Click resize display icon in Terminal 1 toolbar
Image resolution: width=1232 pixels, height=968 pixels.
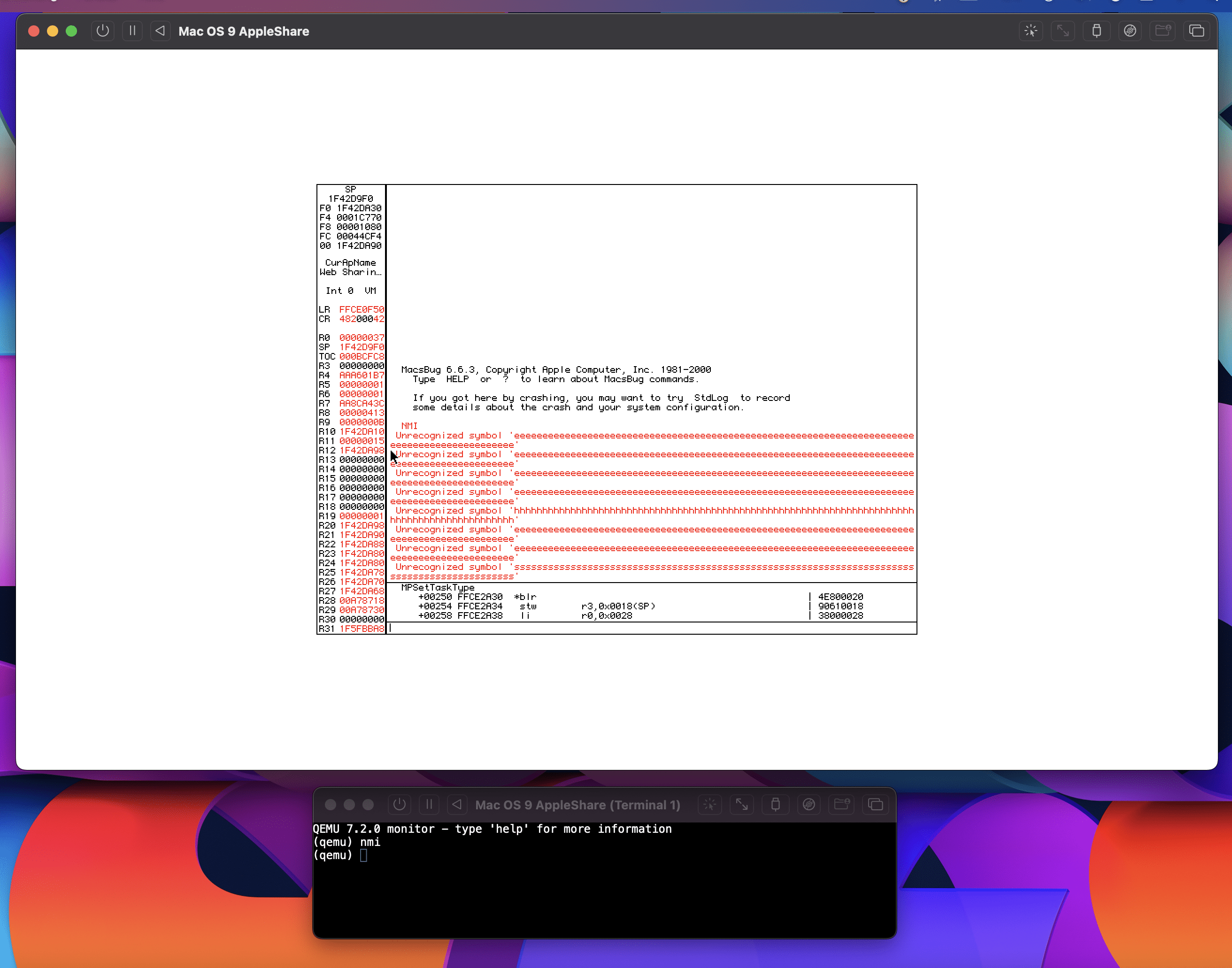[742, 804]
